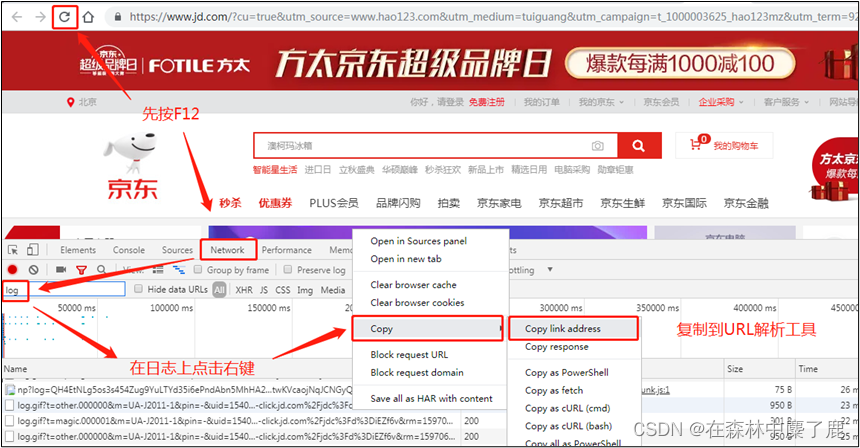Expand the Copy submenu arrow
The width and height of the screenshot is (860, 448).
pyautogui.click(x=500, y=328)
